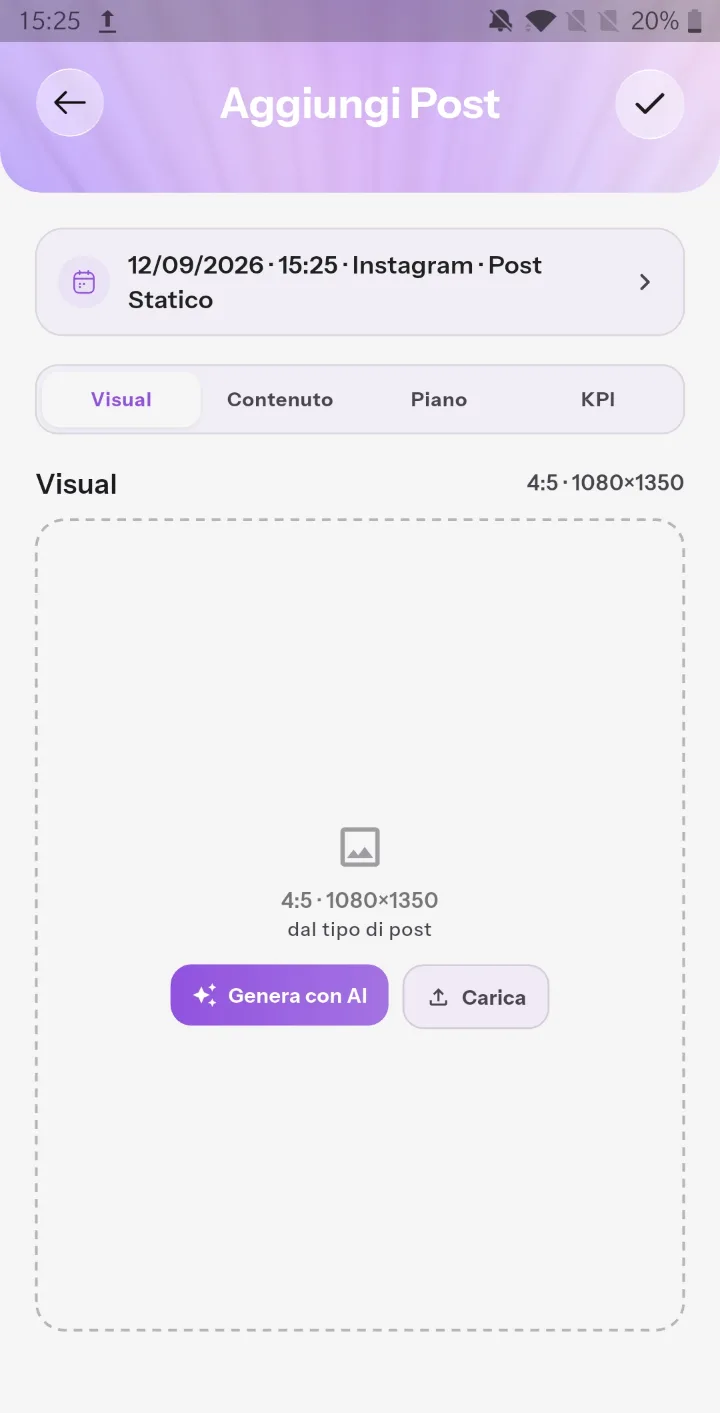The width and height of the screenshot is (720, 1413).
Task: Tap the muted notification bell icon
Action: point(499,21)
